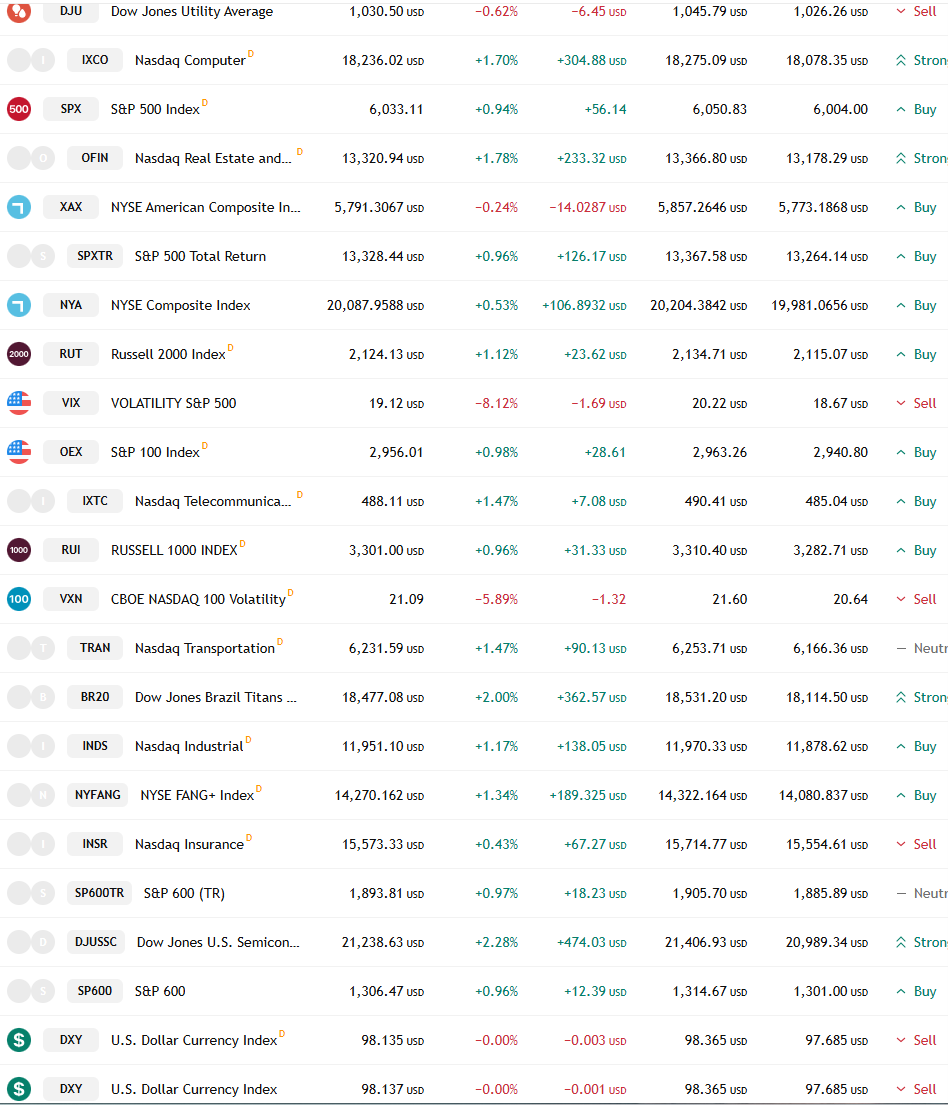The height and width of the screenshot is (1105, 948).
Task: Click the Buy rating for NYFANG
Action: [x=916, y=795]
